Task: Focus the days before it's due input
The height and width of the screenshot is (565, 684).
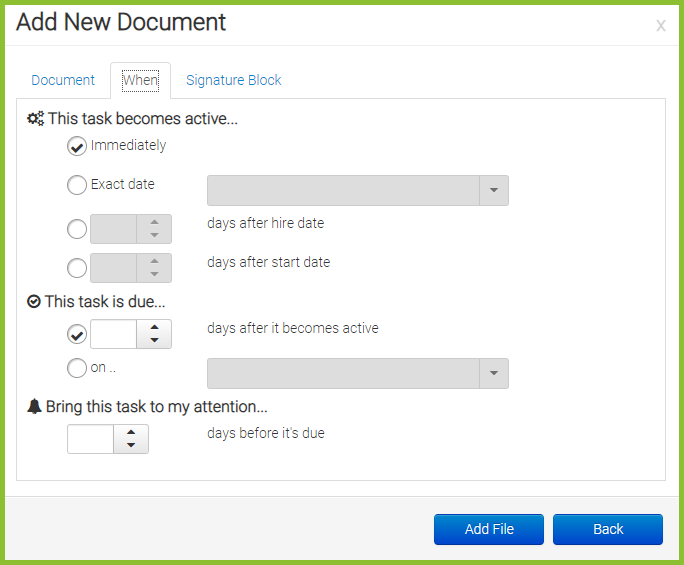Action: 90,439
